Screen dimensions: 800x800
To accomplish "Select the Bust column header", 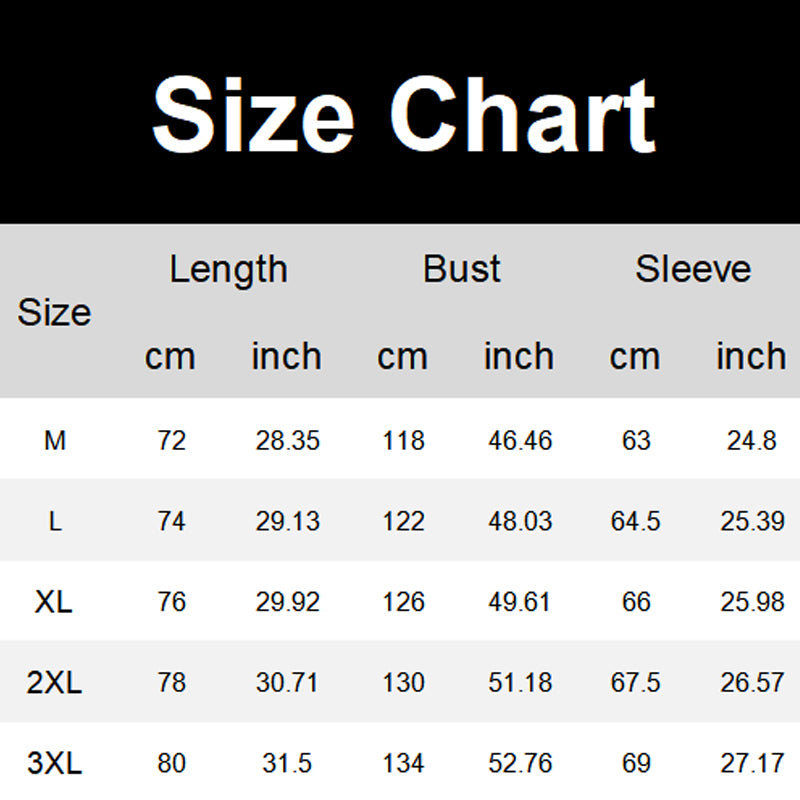I will (x=461, y=269).
